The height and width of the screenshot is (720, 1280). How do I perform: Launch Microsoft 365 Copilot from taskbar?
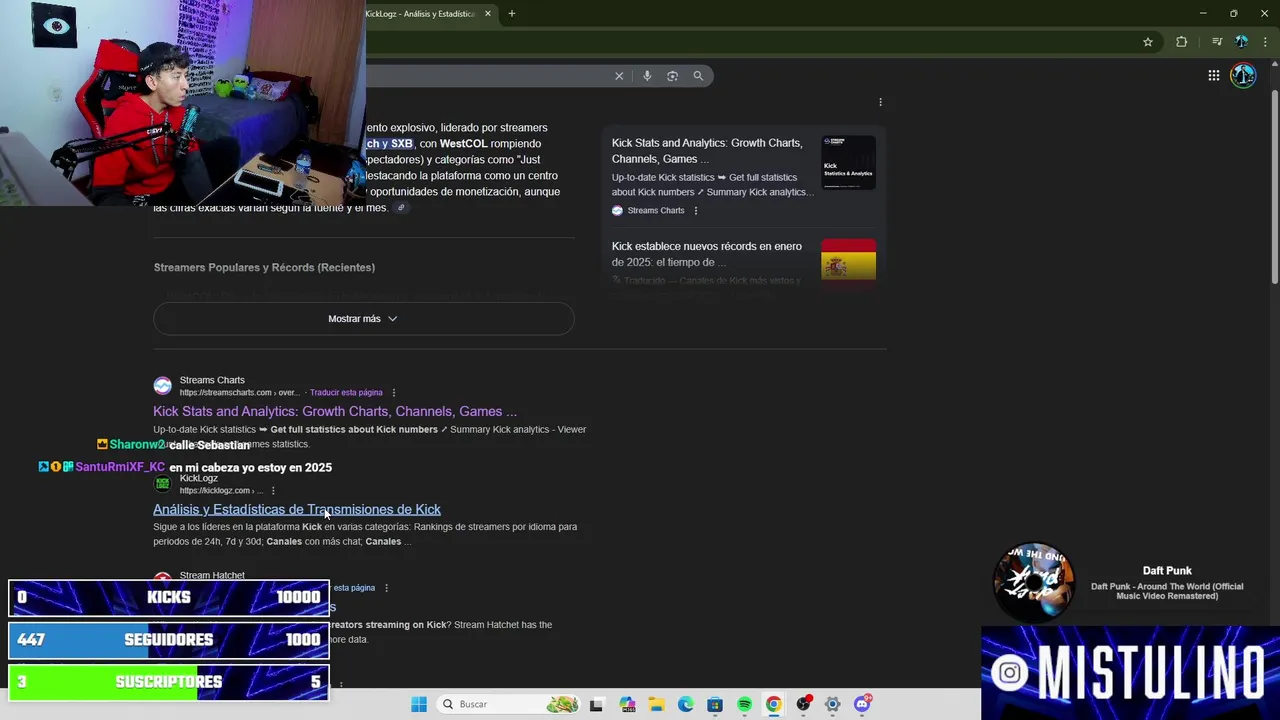pyautogui.click(x=627, y=704)
